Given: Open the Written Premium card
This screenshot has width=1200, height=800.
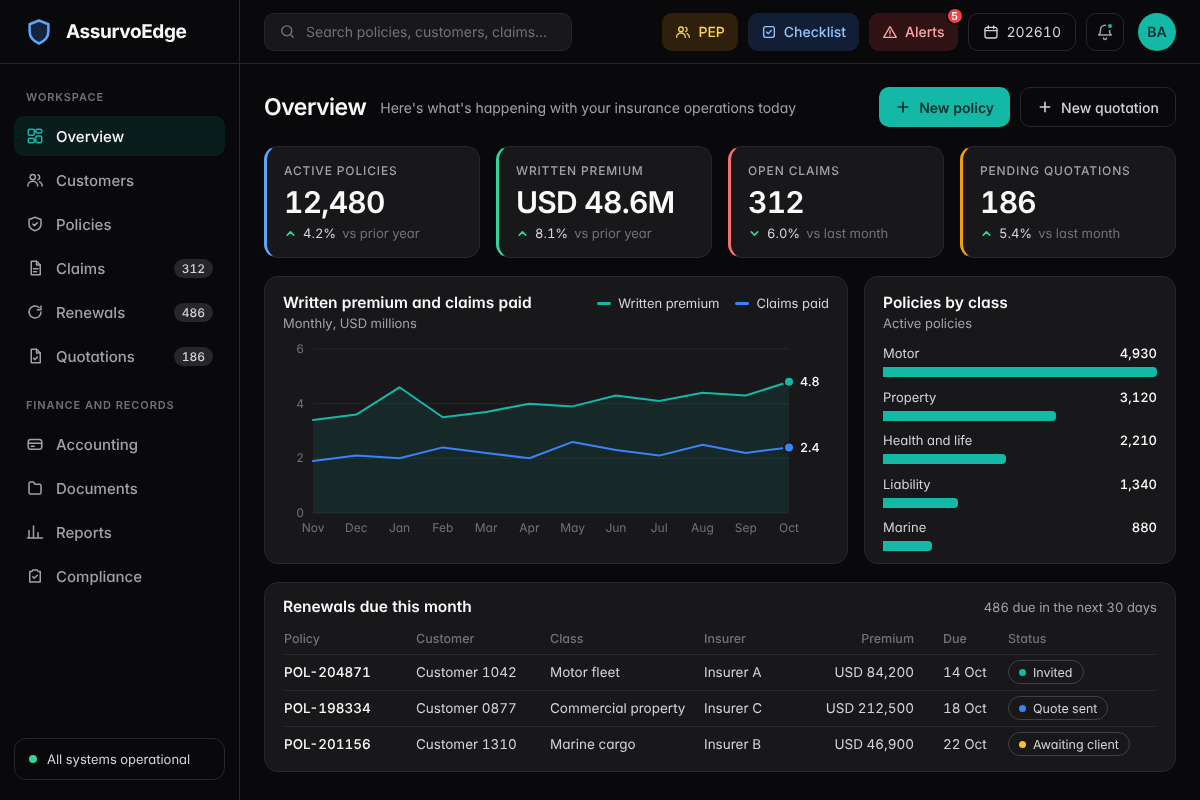Looking at the screenshot, I should point(604,202).
